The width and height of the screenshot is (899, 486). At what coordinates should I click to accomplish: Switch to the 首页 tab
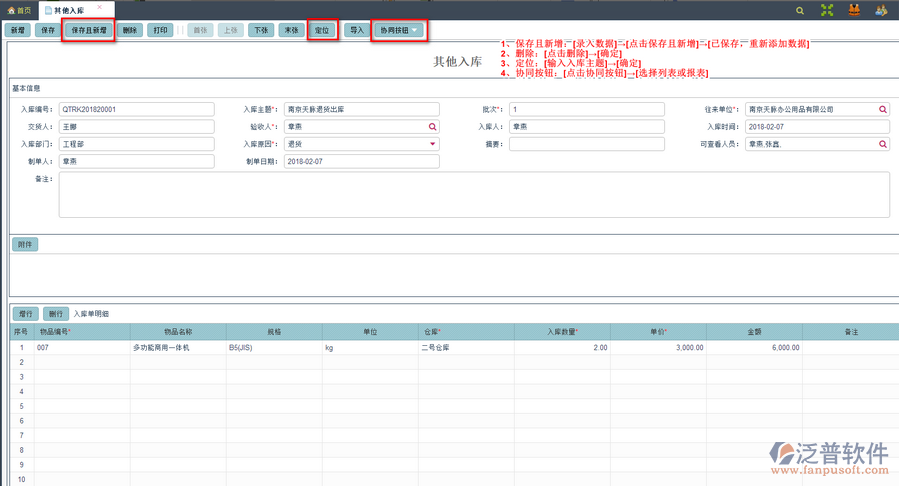click(20, 10)
